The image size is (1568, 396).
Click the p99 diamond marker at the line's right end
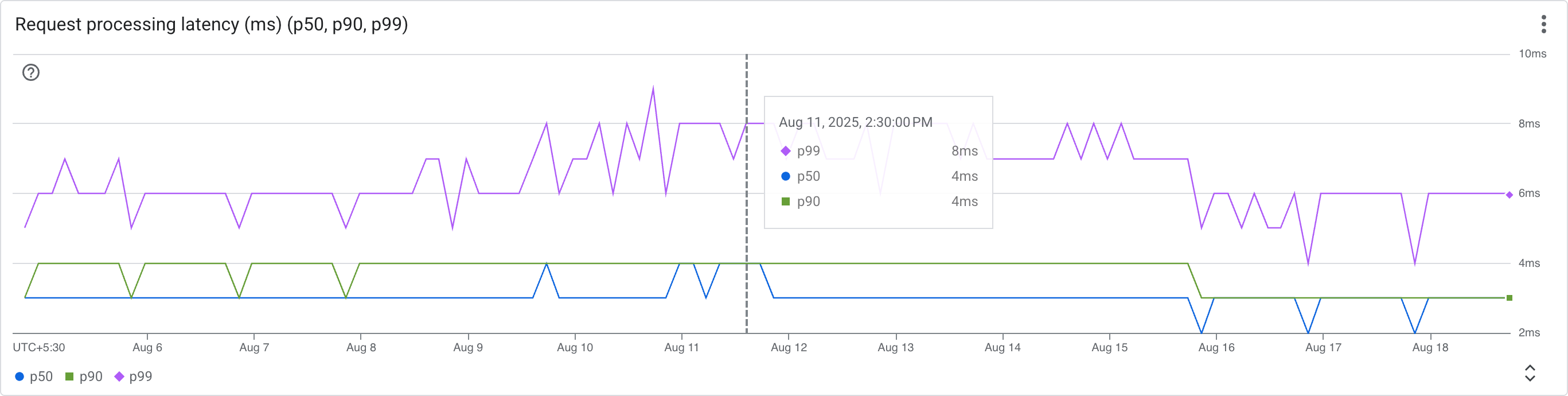(1509, 195)
